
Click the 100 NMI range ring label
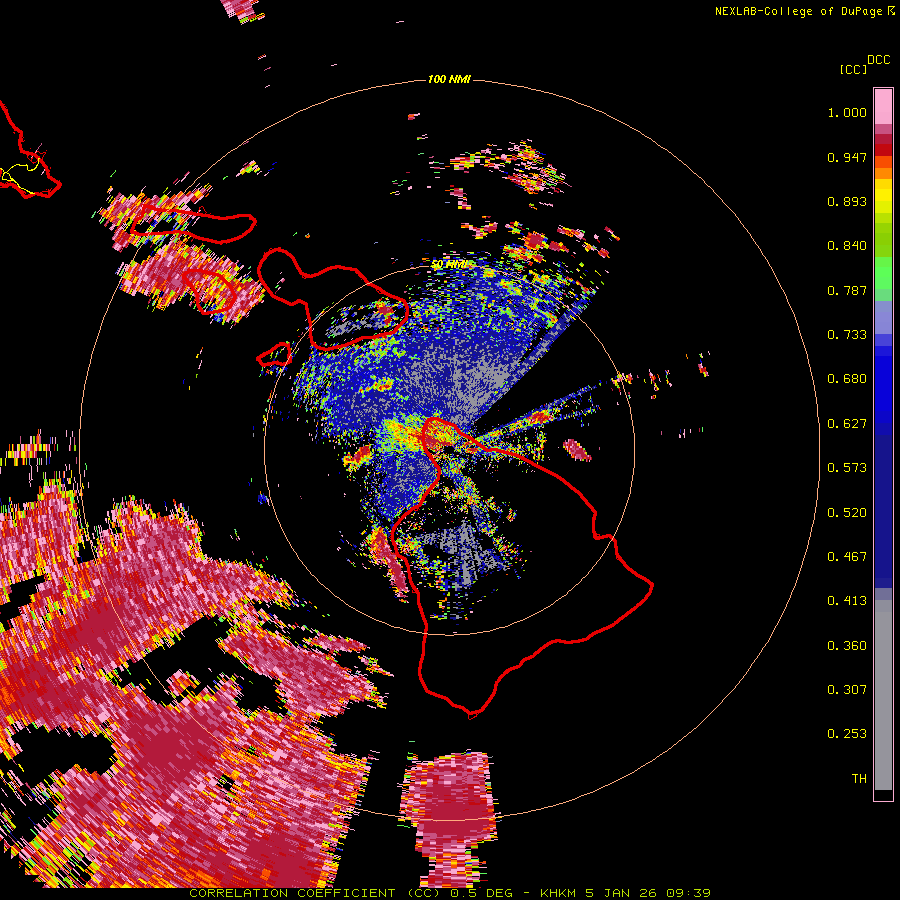449,79
